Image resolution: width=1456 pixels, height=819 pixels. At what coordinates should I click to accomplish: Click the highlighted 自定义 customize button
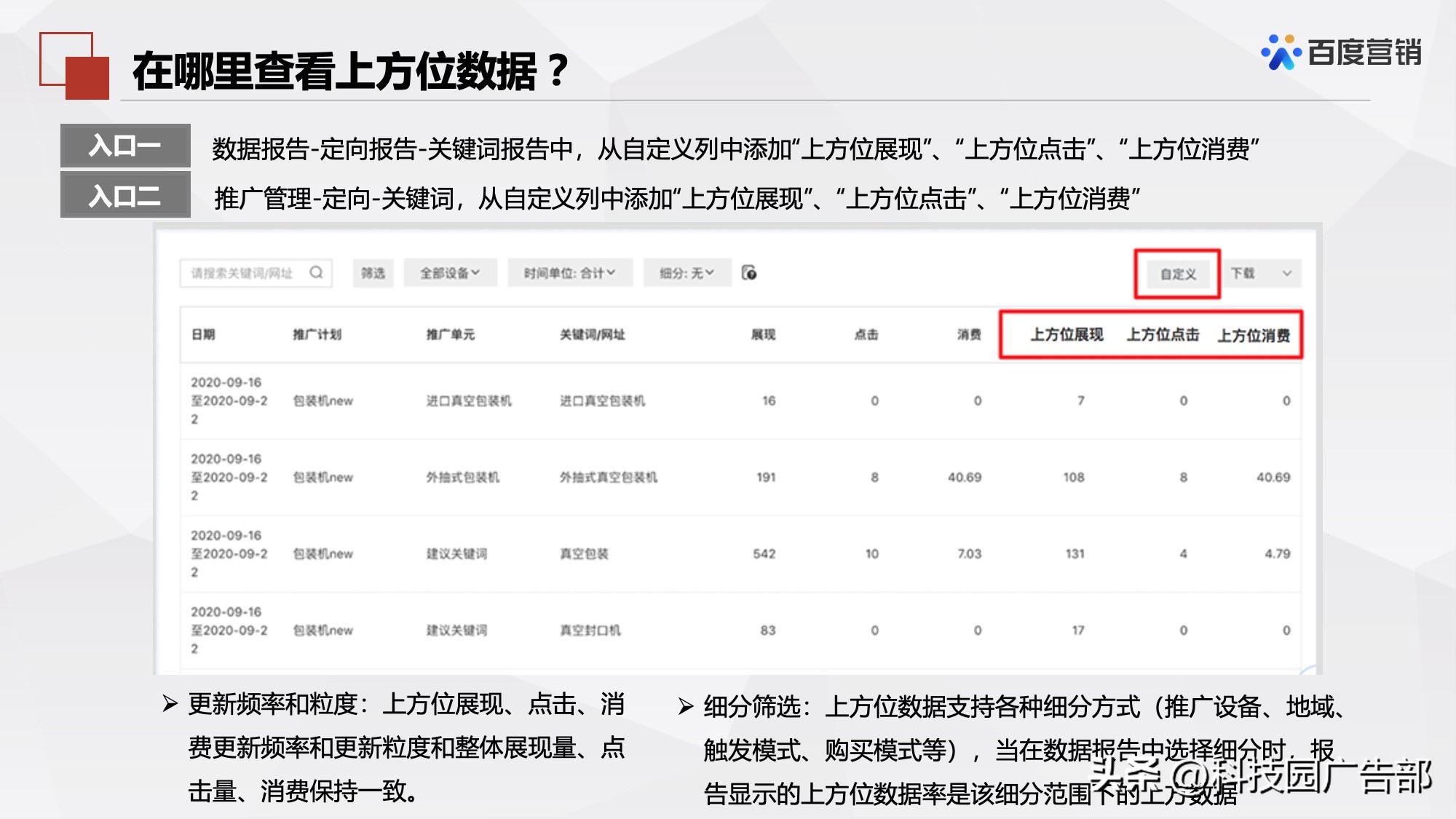pos(1177,275)
